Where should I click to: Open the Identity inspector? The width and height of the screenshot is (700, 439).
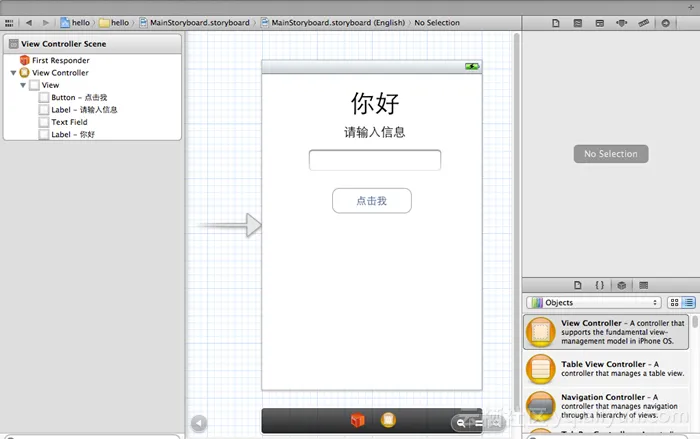tap(600, 23)
